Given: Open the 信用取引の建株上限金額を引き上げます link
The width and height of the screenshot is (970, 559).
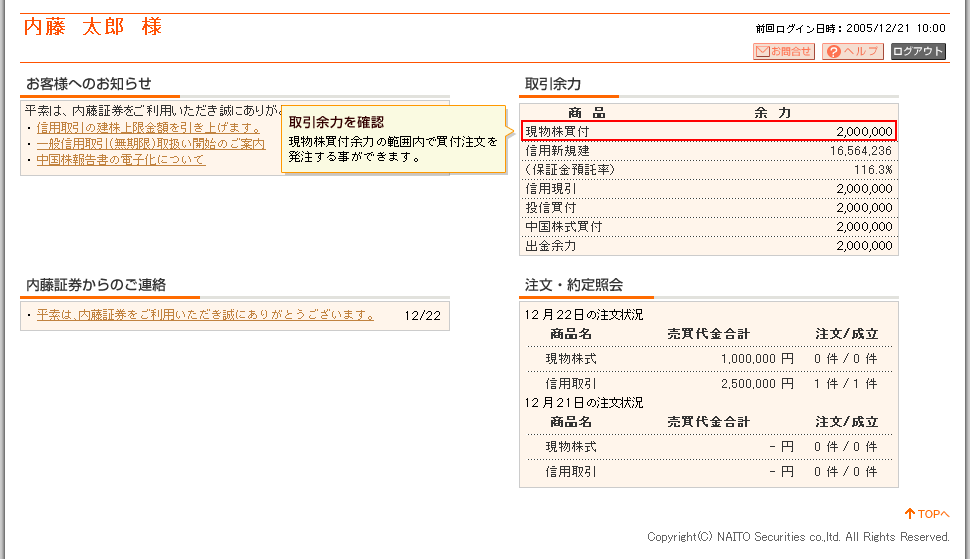Looking at the screenshot, I should point(148,127).
